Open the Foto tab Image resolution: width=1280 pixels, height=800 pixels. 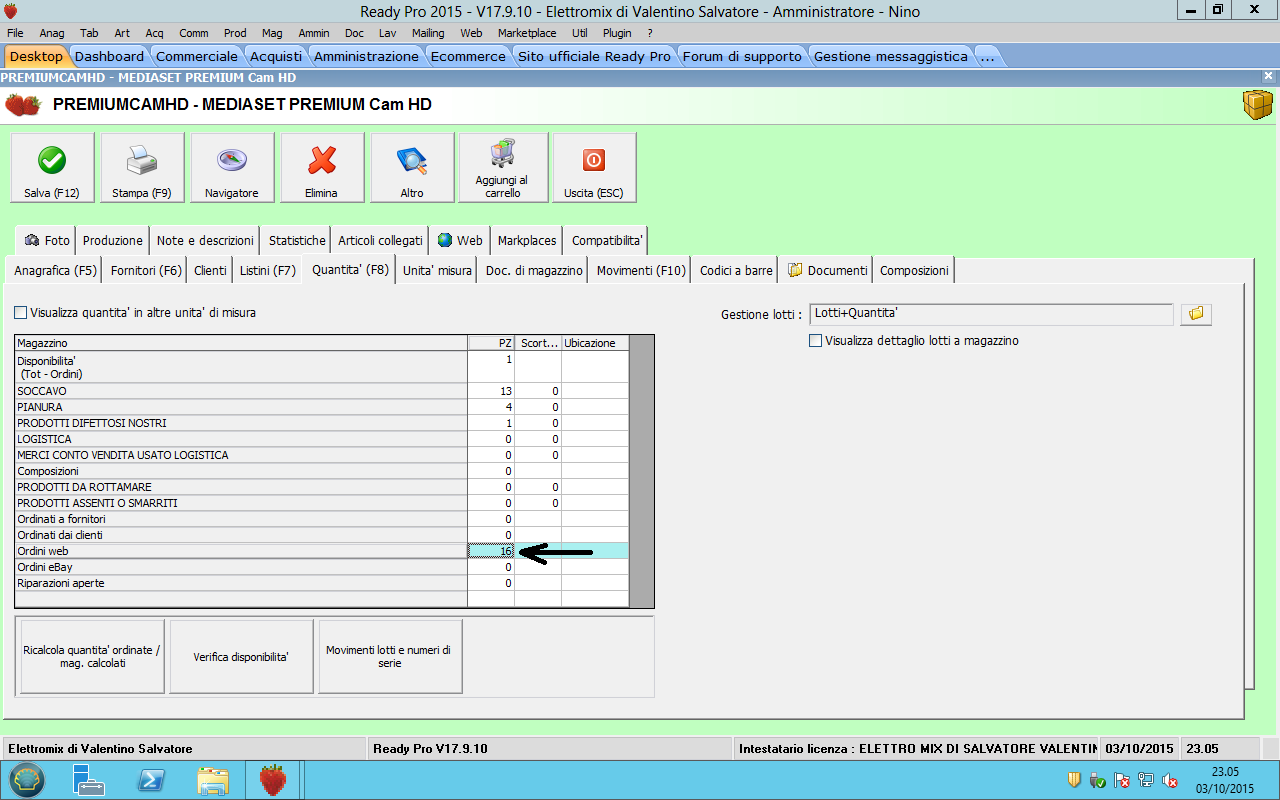tap(47, 241)
